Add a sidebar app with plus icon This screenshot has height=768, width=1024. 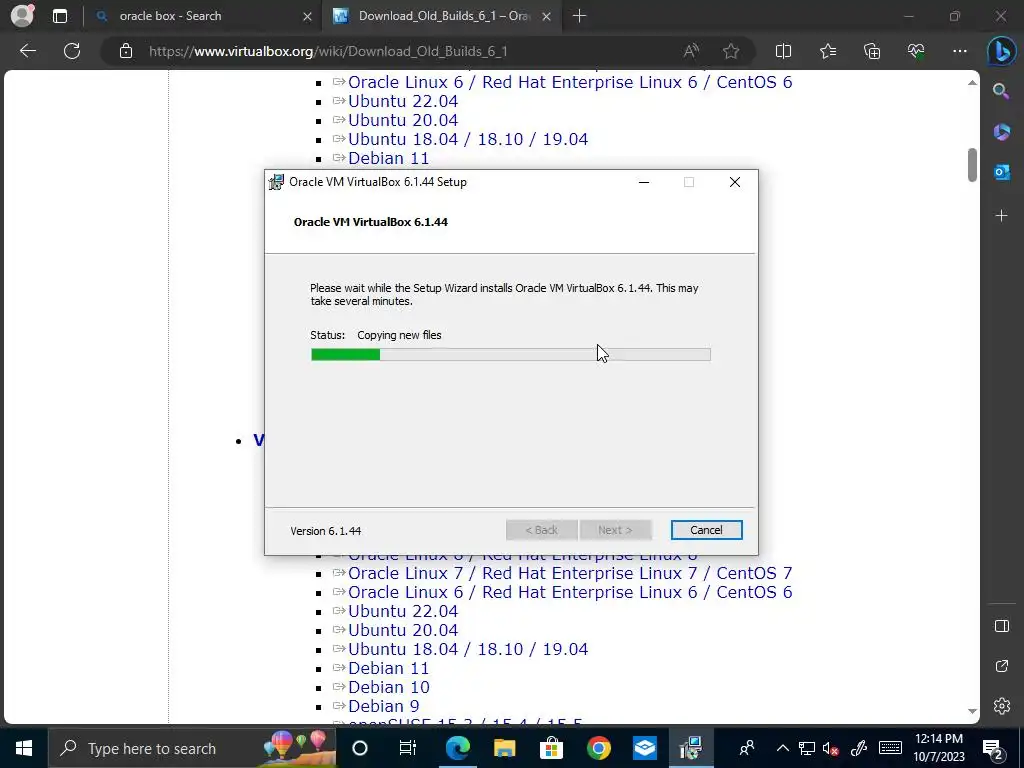pyautogui.click(x=1001, y=216)
